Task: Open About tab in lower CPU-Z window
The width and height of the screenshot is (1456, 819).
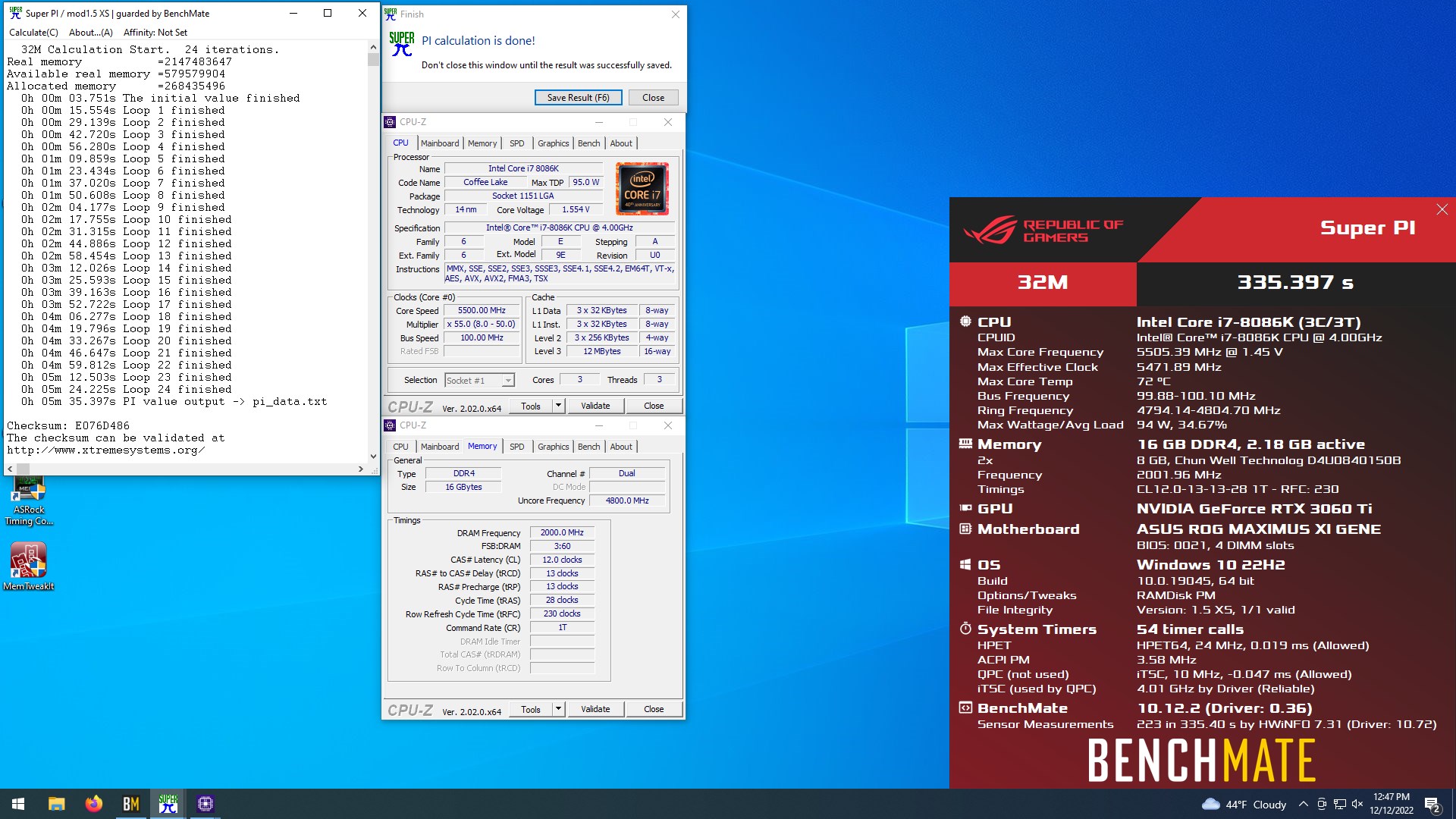Action: click(621, 447)
